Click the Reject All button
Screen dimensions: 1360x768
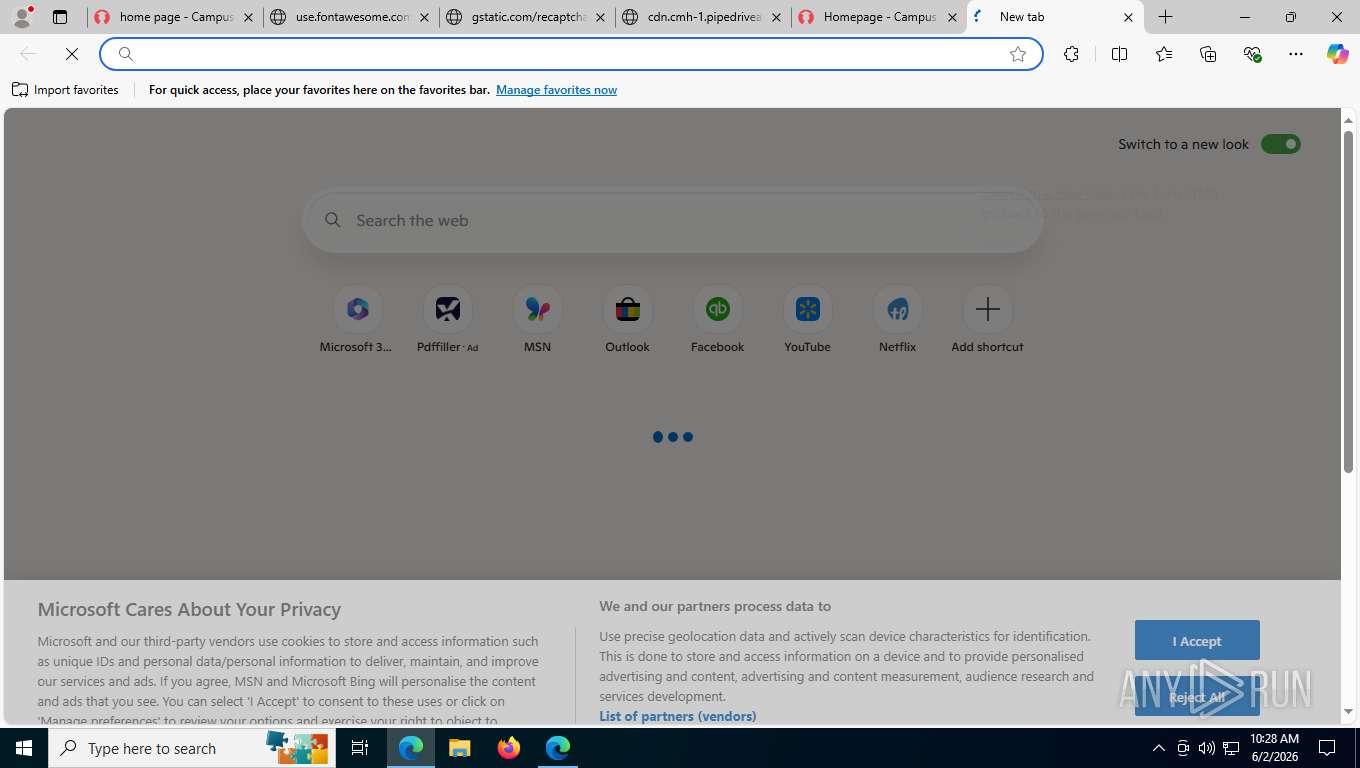click(x=1197, y=697)
